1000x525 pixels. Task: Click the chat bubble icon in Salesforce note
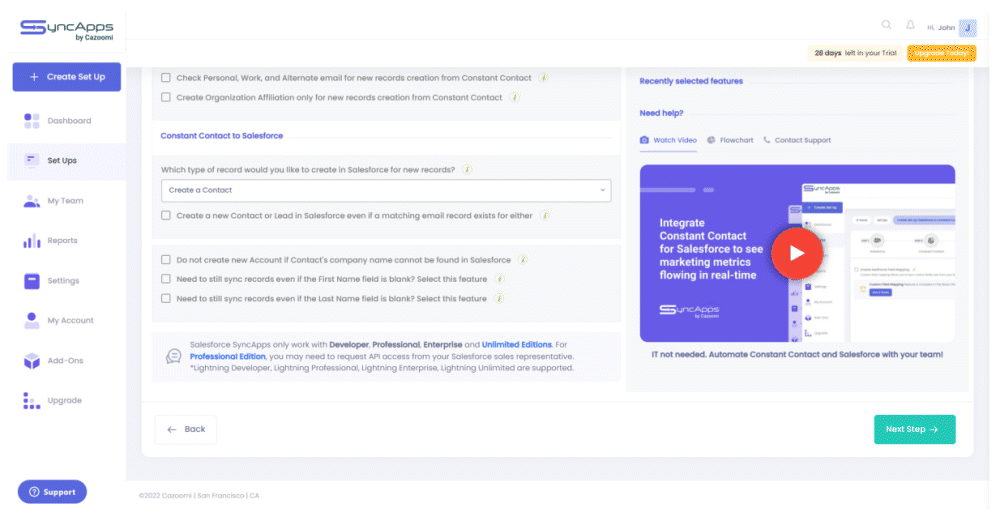pyautogui.click(x=173, y=357)
